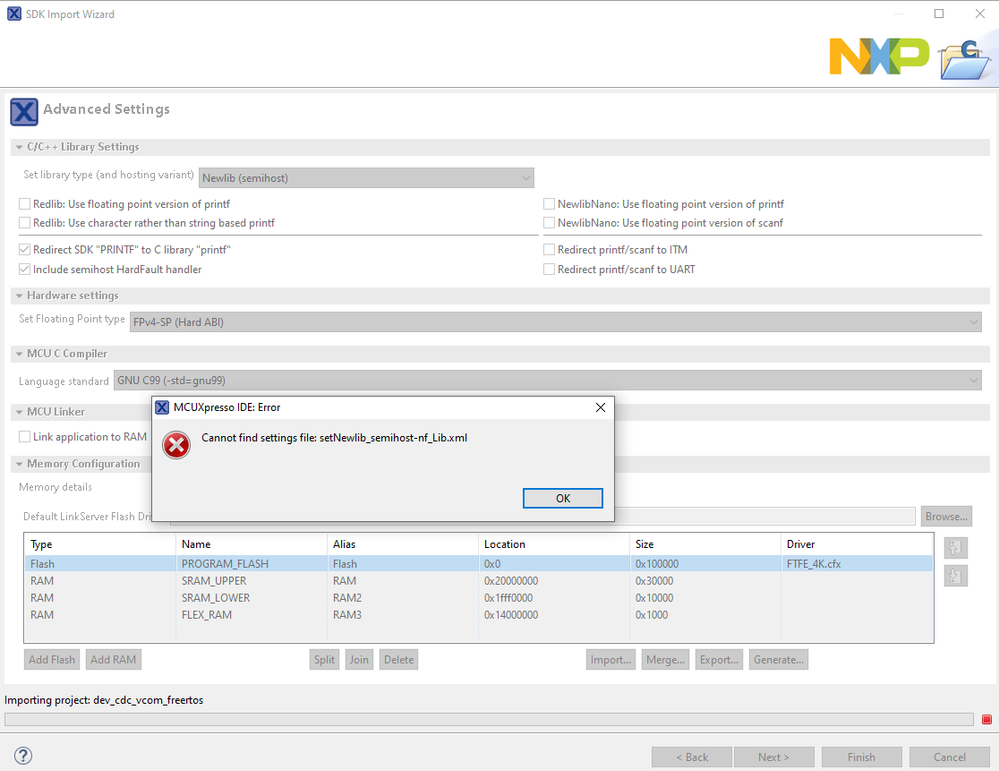
Task: Collapse the Memory Configuration section
Action: [x=19, y=464]
